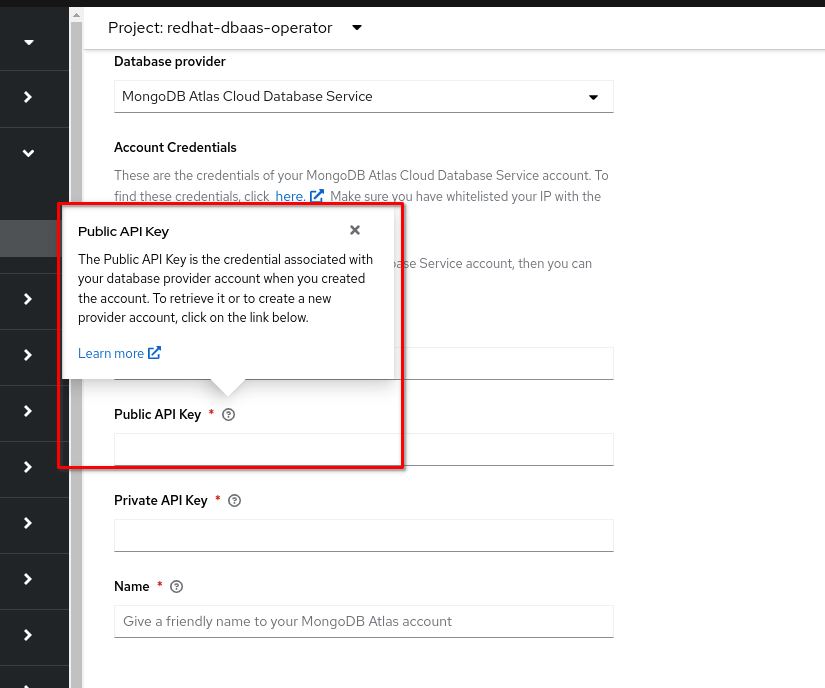Expand first collapsed sidebar section below top caret
Image resolution: width=825 pixels, height=688 pixels.
click(28, 97)
